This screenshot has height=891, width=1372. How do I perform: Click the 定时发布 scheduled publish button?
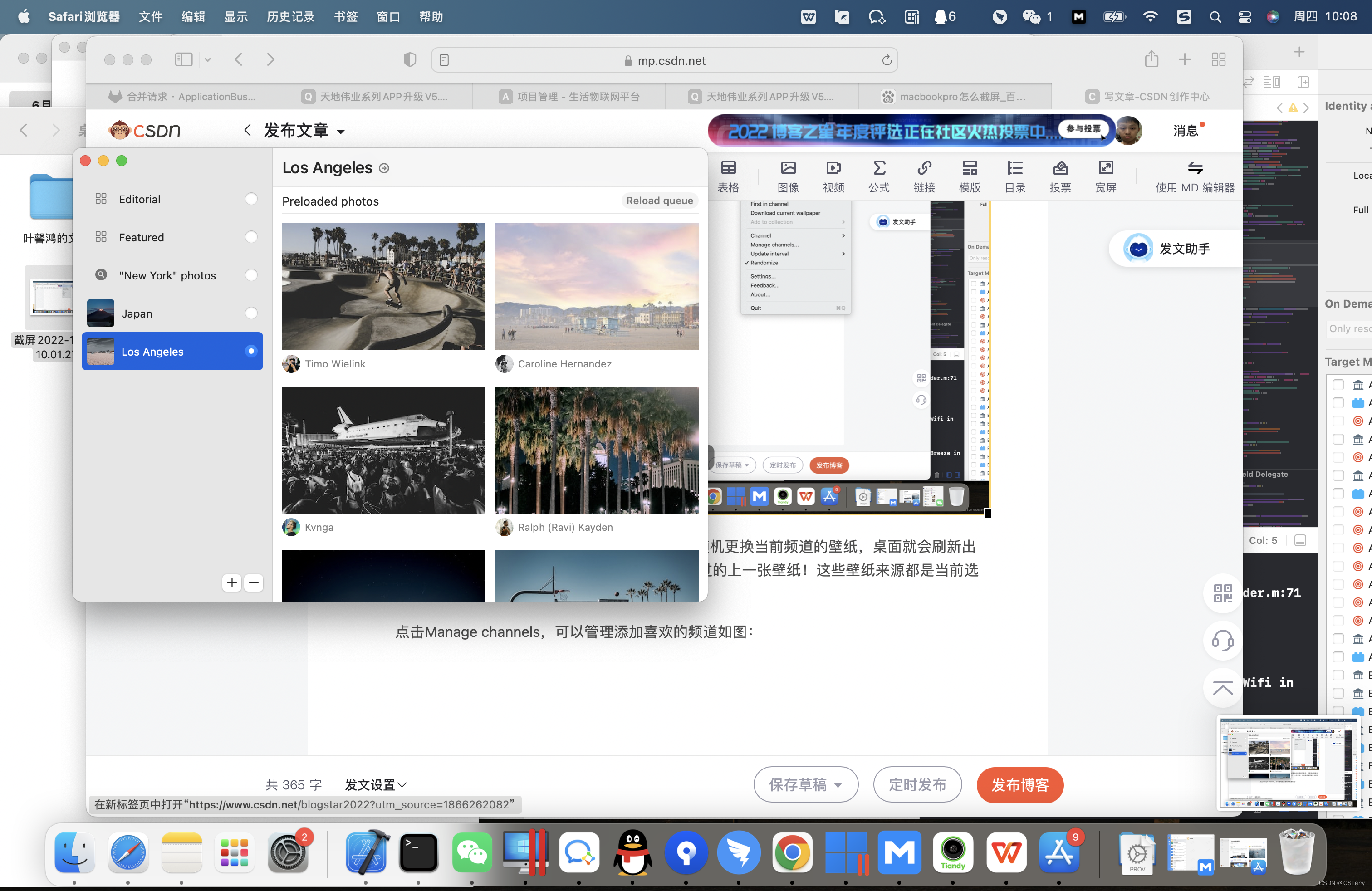click(x=917, y=785)
